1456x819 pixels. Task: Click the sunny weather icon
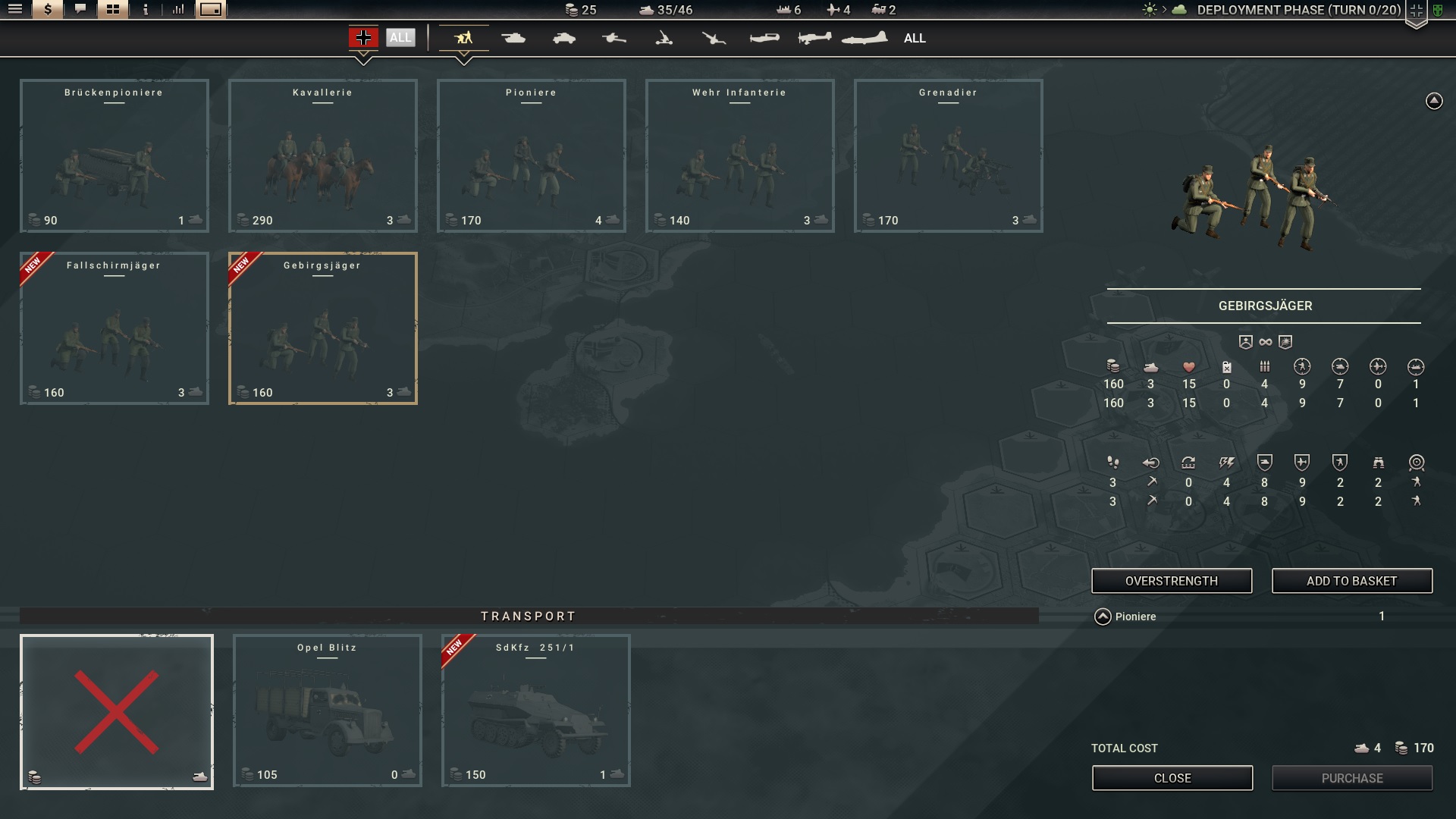pyautogui.click(x=1150, y=10)
